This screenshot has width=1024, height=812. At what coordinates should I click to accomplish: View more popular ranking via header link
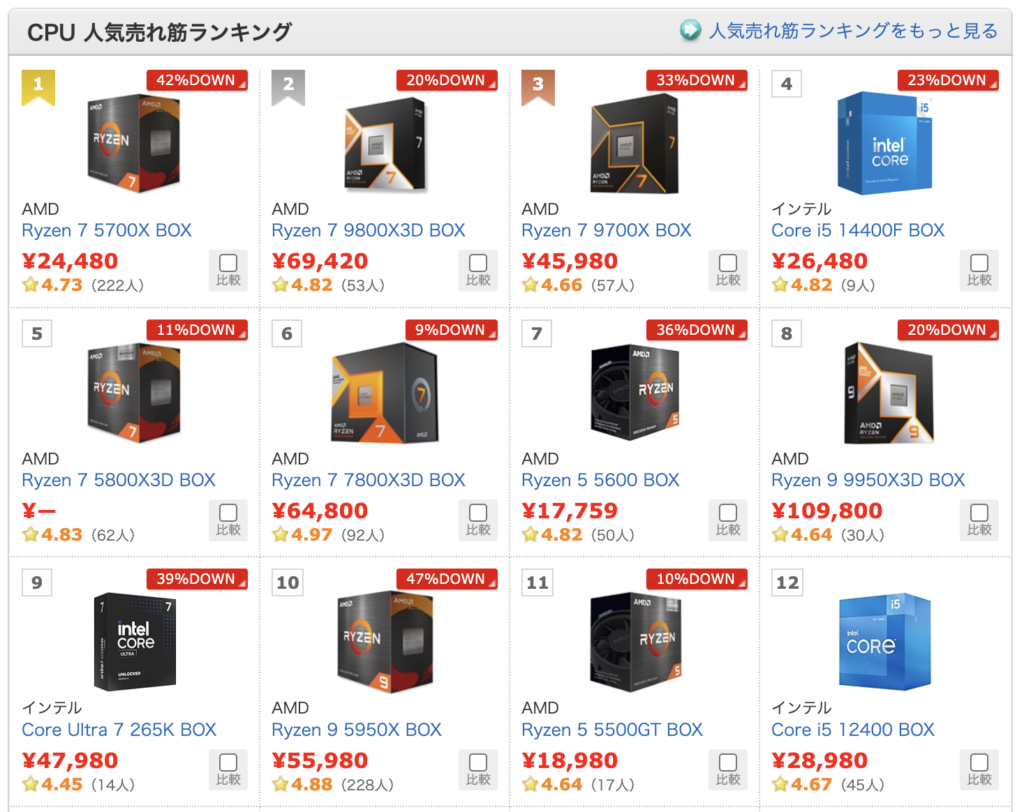[853, 30]
